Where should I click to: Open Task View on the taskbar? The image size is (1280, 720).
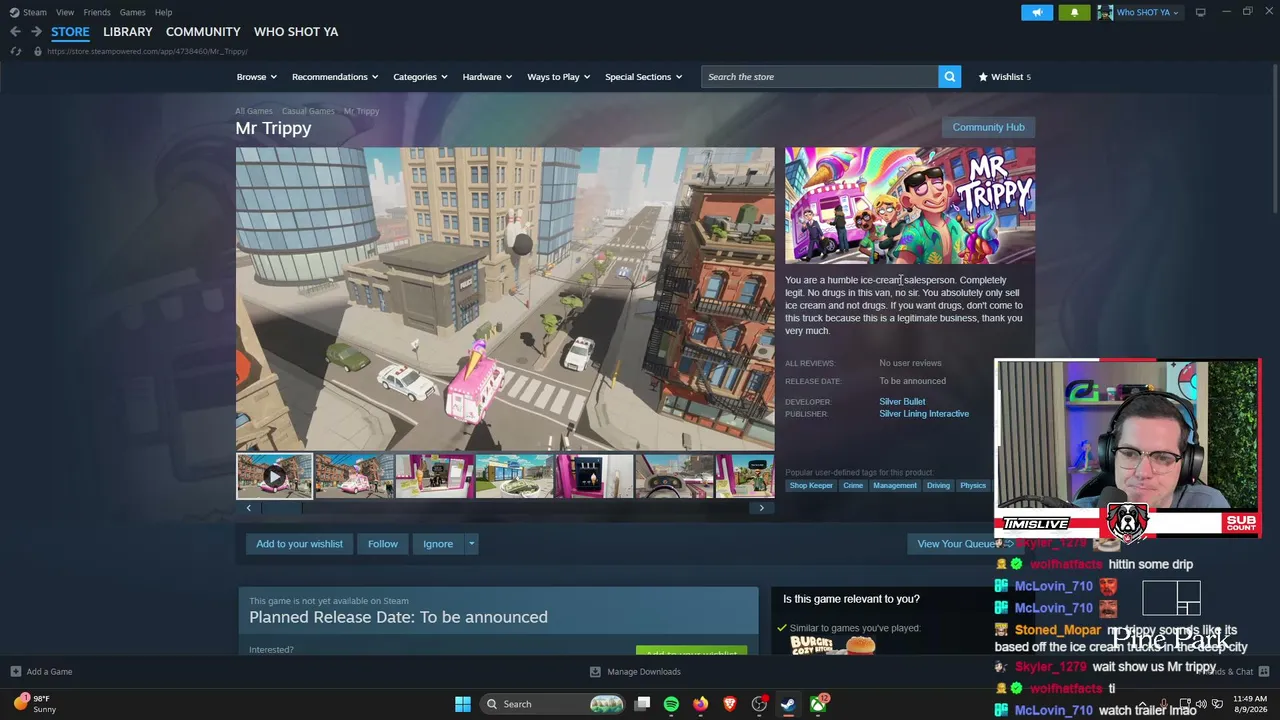(643, 704)
